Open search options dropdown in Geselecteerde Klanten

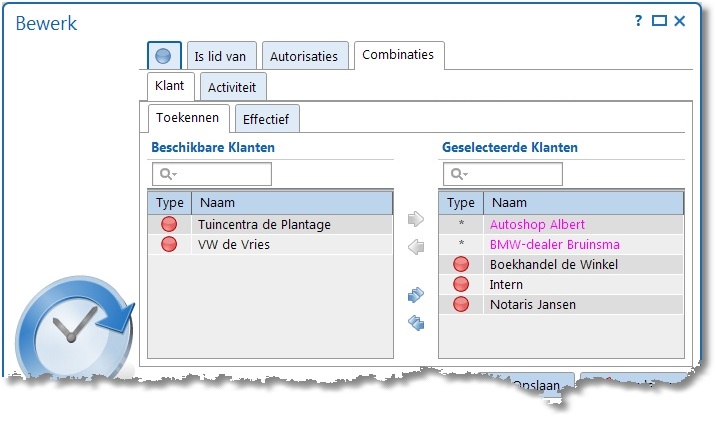click(459, 174)
